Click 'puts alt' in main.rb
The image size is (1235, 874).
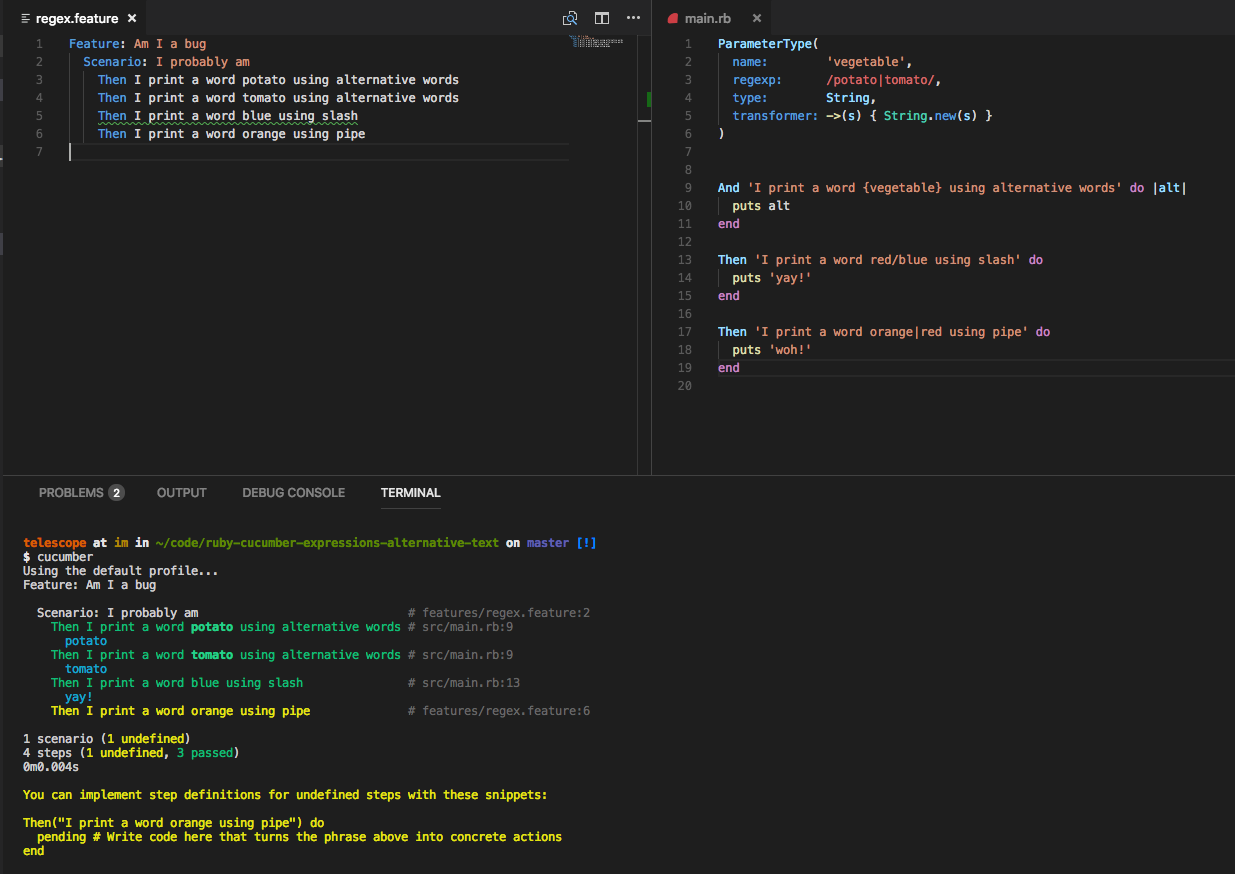pyautogui.click(x=761, y=206)
